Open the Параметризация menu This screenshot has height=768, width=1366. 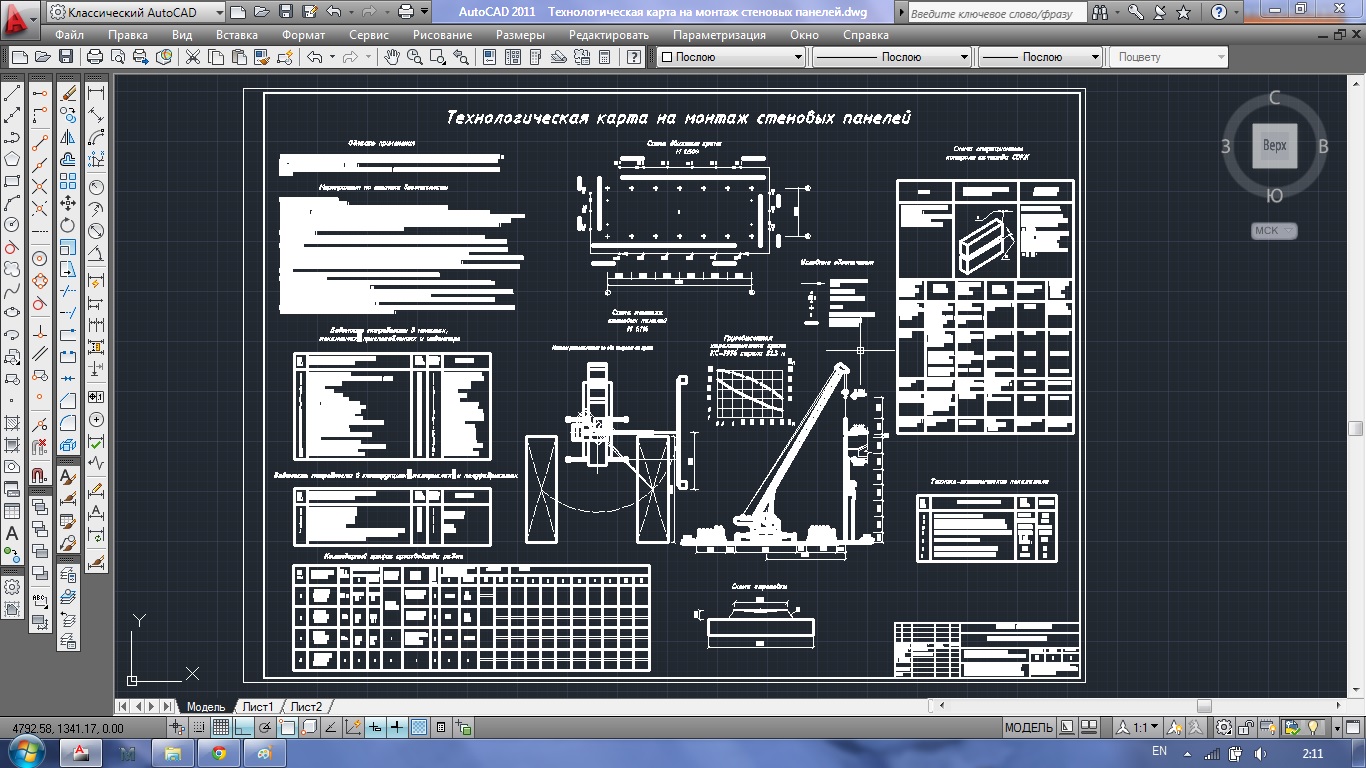[719, 34]
